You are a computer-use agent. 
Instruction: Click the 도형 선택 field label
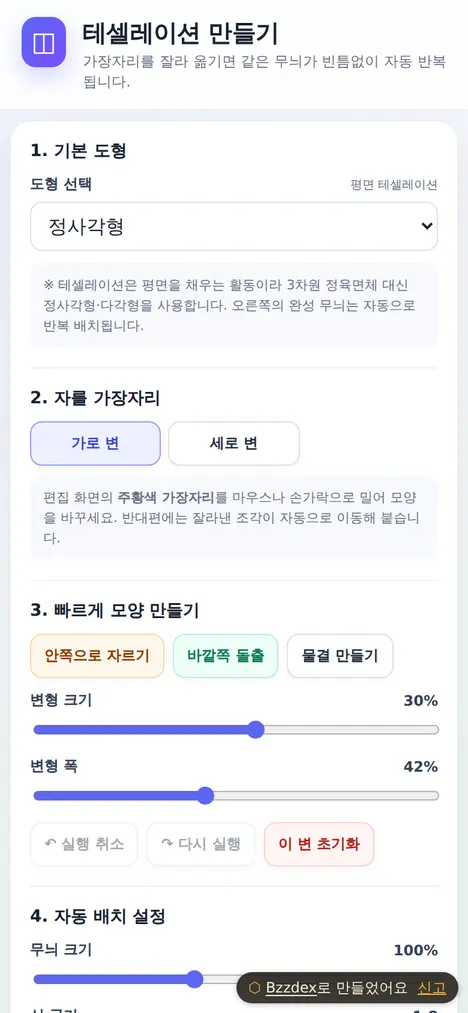[x=61, y=185]
